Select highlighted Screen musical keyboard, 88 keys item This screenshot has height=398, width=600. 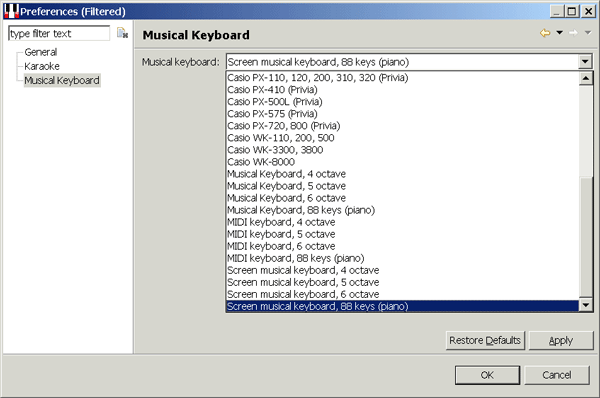pyautogui.click(x=403, y=306)
